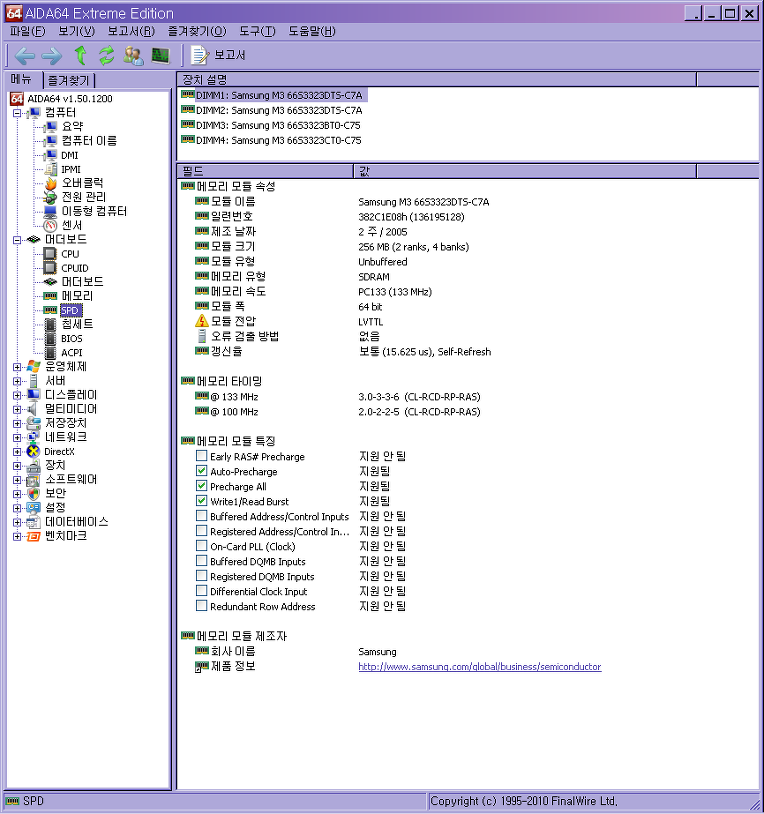Open the 파일(F) menu
This screenshot has width=764, height=814.
28,31
